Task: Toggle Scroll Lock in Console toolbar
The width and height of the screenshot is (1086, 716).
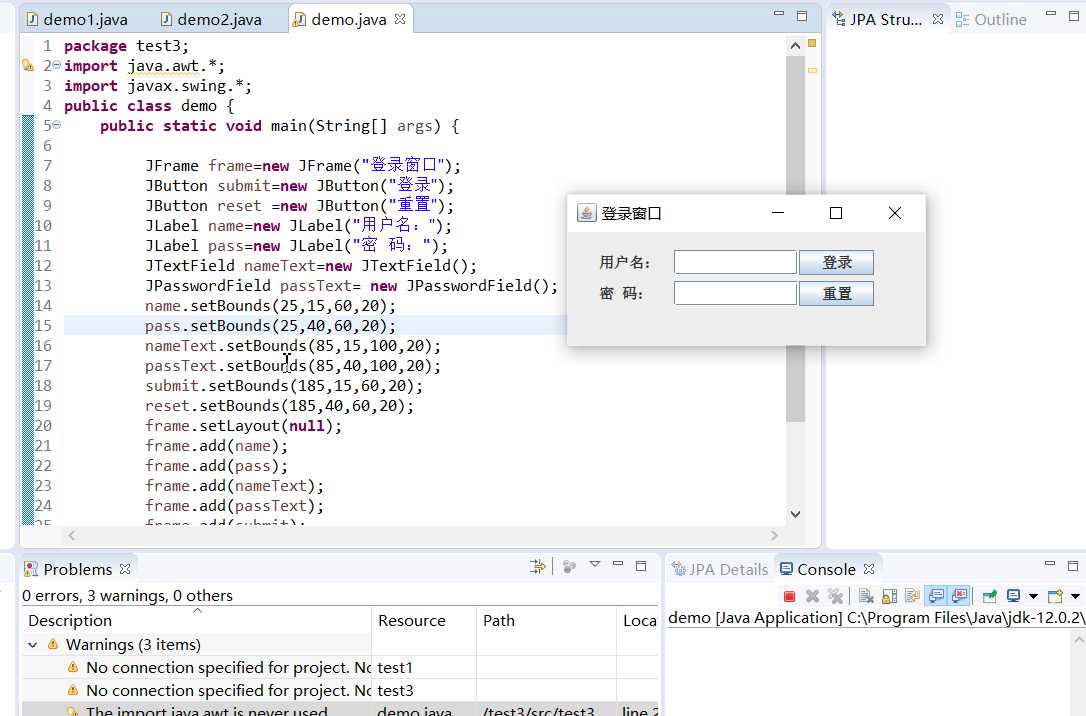Action: [x=889, y=596]
